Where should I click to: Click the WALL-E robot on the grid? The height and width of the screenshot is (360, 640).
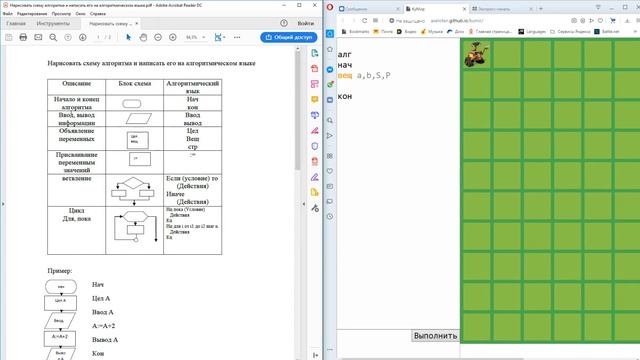(x=476, y=54)
